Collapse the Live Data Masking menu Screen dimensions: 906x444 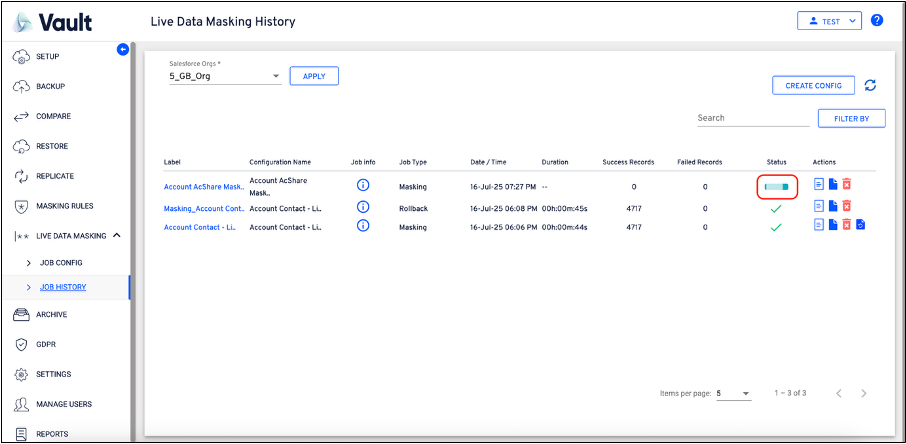117,235
